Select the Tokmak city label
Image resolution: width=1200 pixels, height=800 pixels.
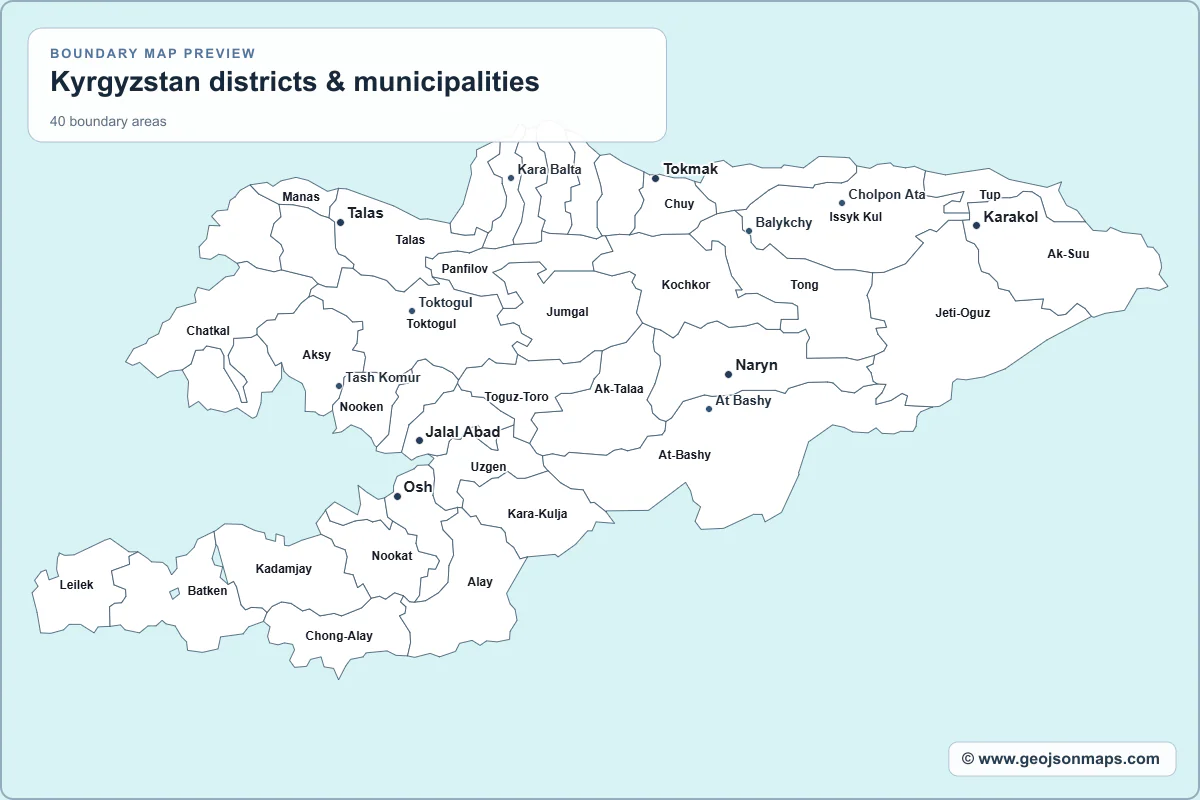(x=691, y=169)
